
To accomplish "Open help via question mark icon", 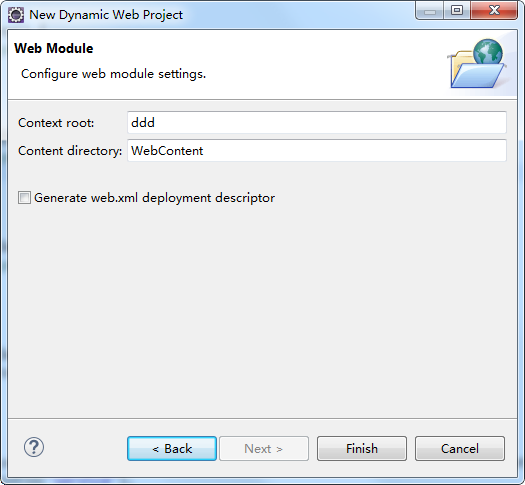I will 34,447.
